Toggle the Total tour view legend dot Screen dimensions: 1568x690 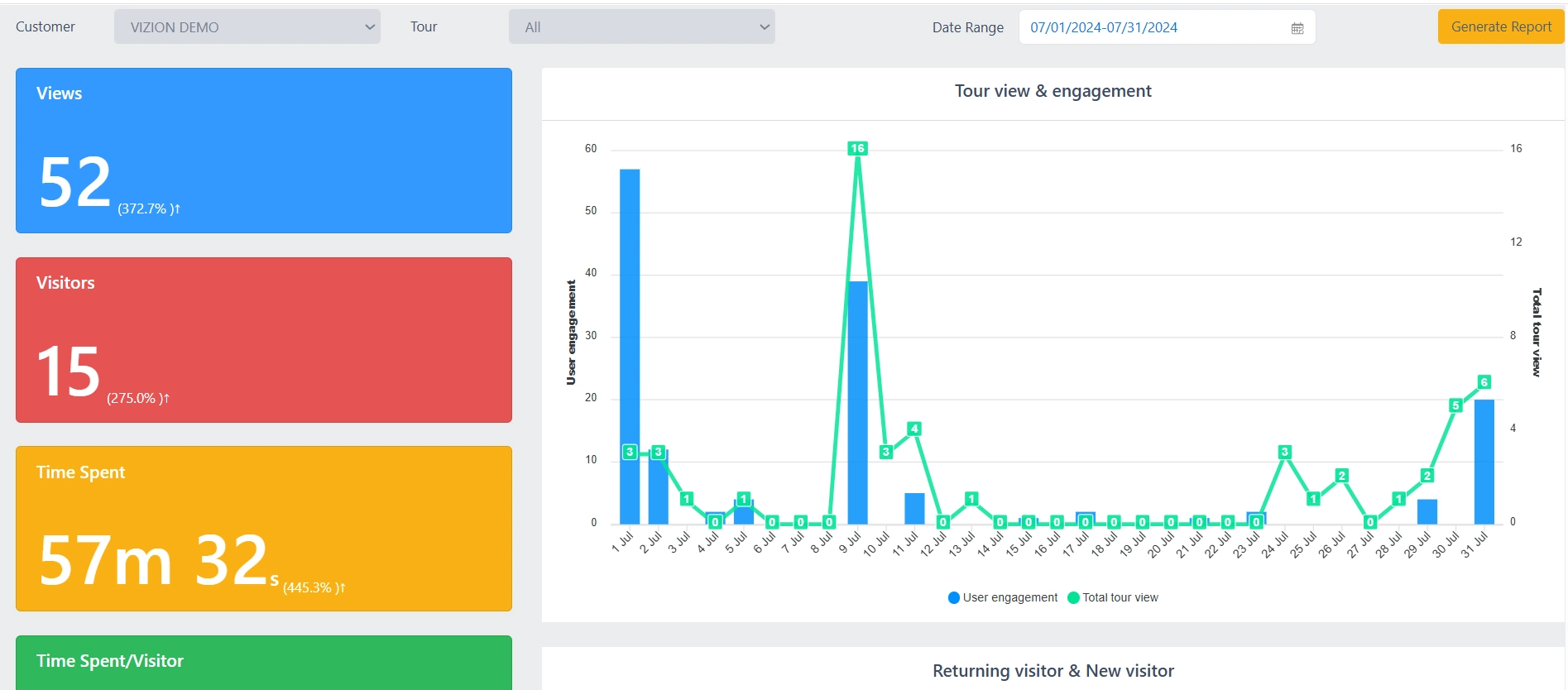click(x=1073, y=597)
